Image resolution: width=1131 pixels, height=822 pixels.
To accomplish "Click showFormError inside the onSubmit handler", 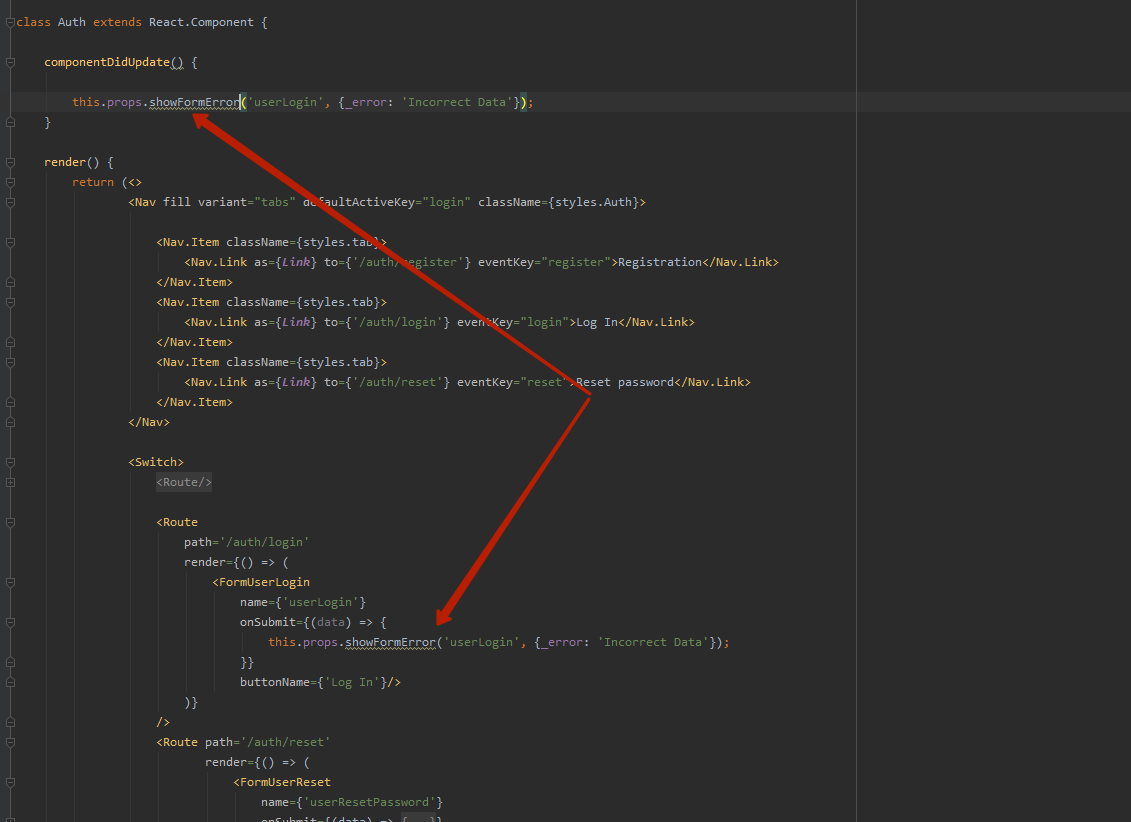I will [x=390, y=642].
